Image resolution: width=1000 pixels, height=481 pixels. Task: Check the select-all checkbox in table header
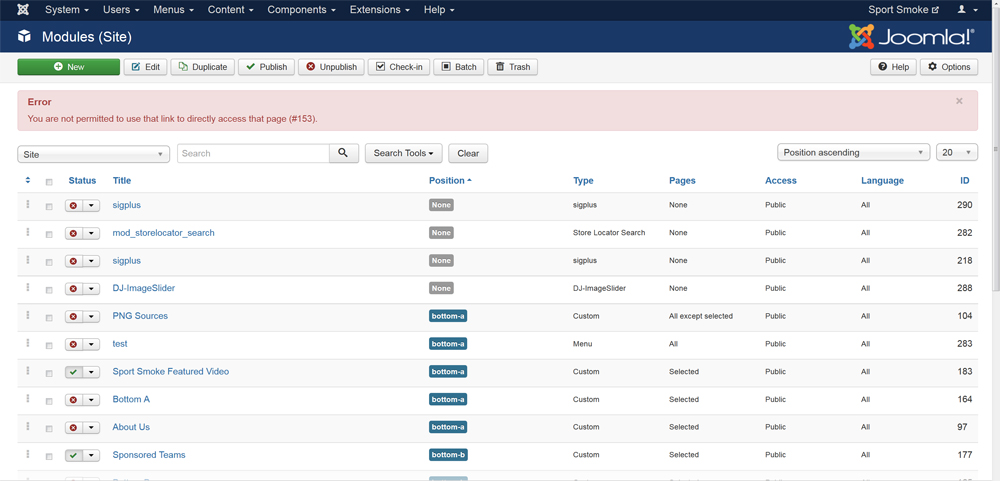(49, 182)
